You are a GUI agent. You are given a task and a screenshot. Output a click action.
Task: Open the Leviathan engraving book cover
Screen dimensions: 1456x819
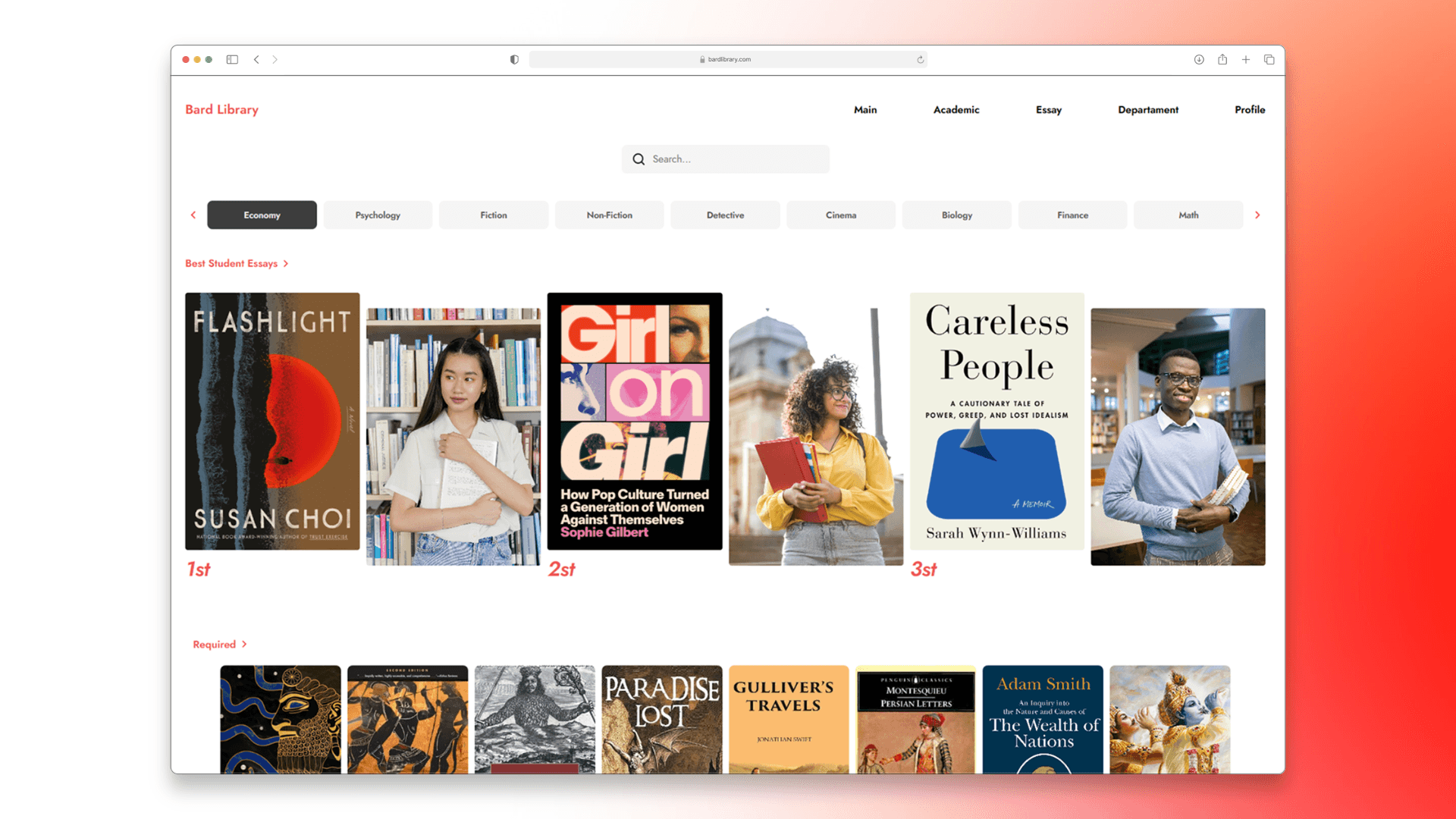[x=535, y=720]
